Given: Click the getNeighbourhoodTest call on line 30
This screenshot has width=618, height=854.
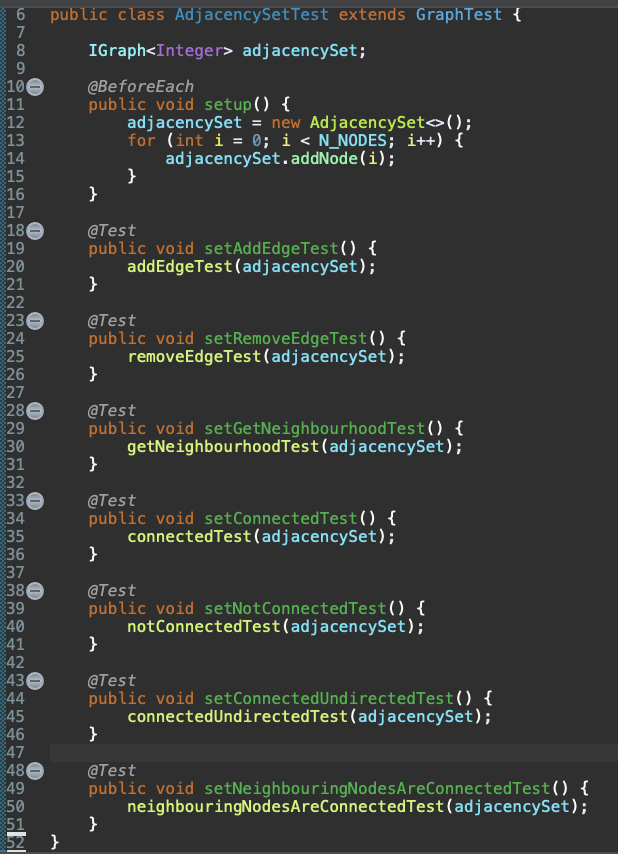Looking at the screenshot, I should coord(223,446).
